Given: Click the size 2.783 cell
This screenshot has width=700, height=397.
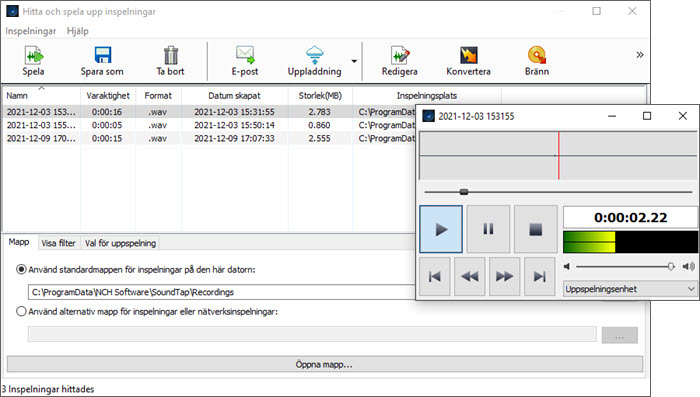Looking at the screenshot, I should point(320,112).
